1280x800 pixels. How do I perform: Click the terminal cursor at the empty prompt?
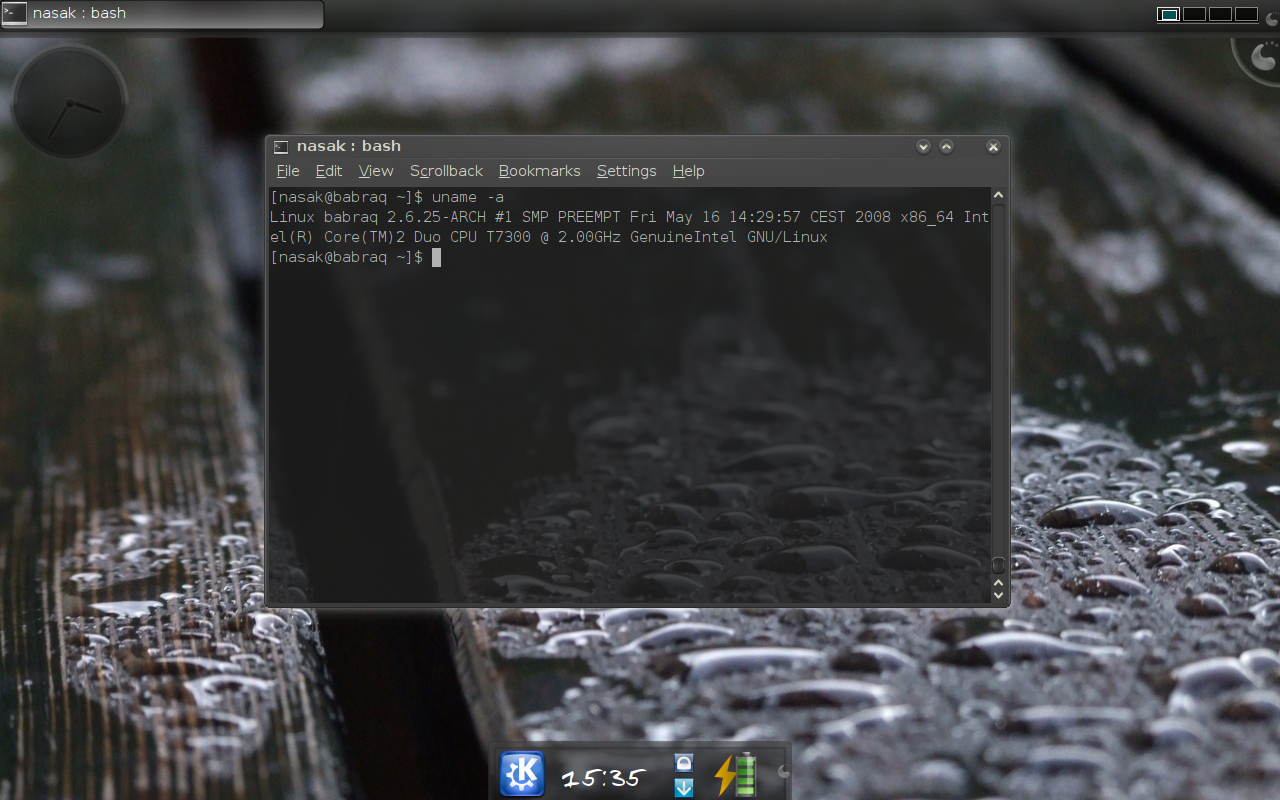click(x=436, y=257)
